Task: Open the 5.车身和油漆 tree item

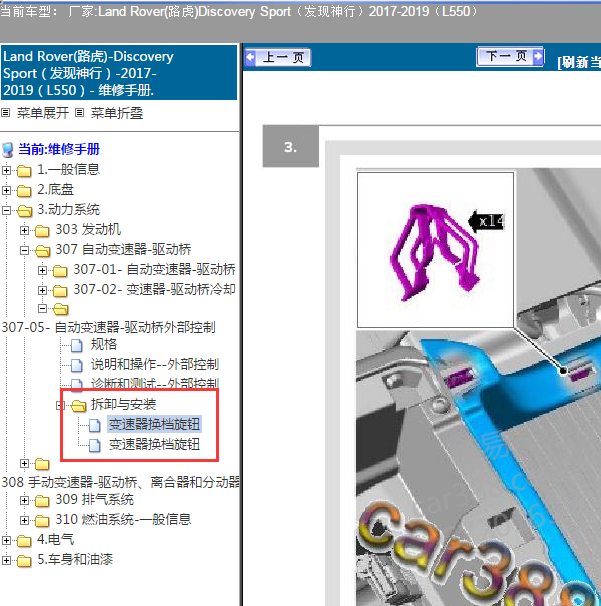Action: pyautogui.click(x=75, y=559)
